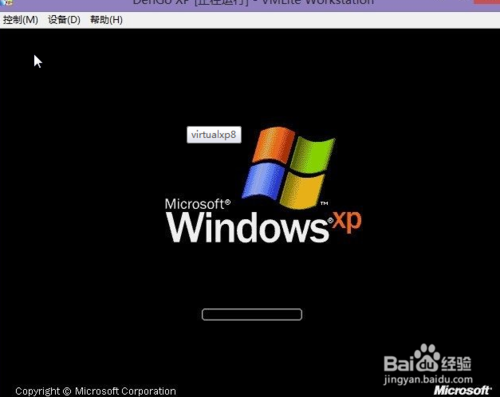Image resolution: width=500 pixels, height=397 pixels.
Task: Click the Copyright Microsoft Corporation text
Action: (x=96, y=391)
